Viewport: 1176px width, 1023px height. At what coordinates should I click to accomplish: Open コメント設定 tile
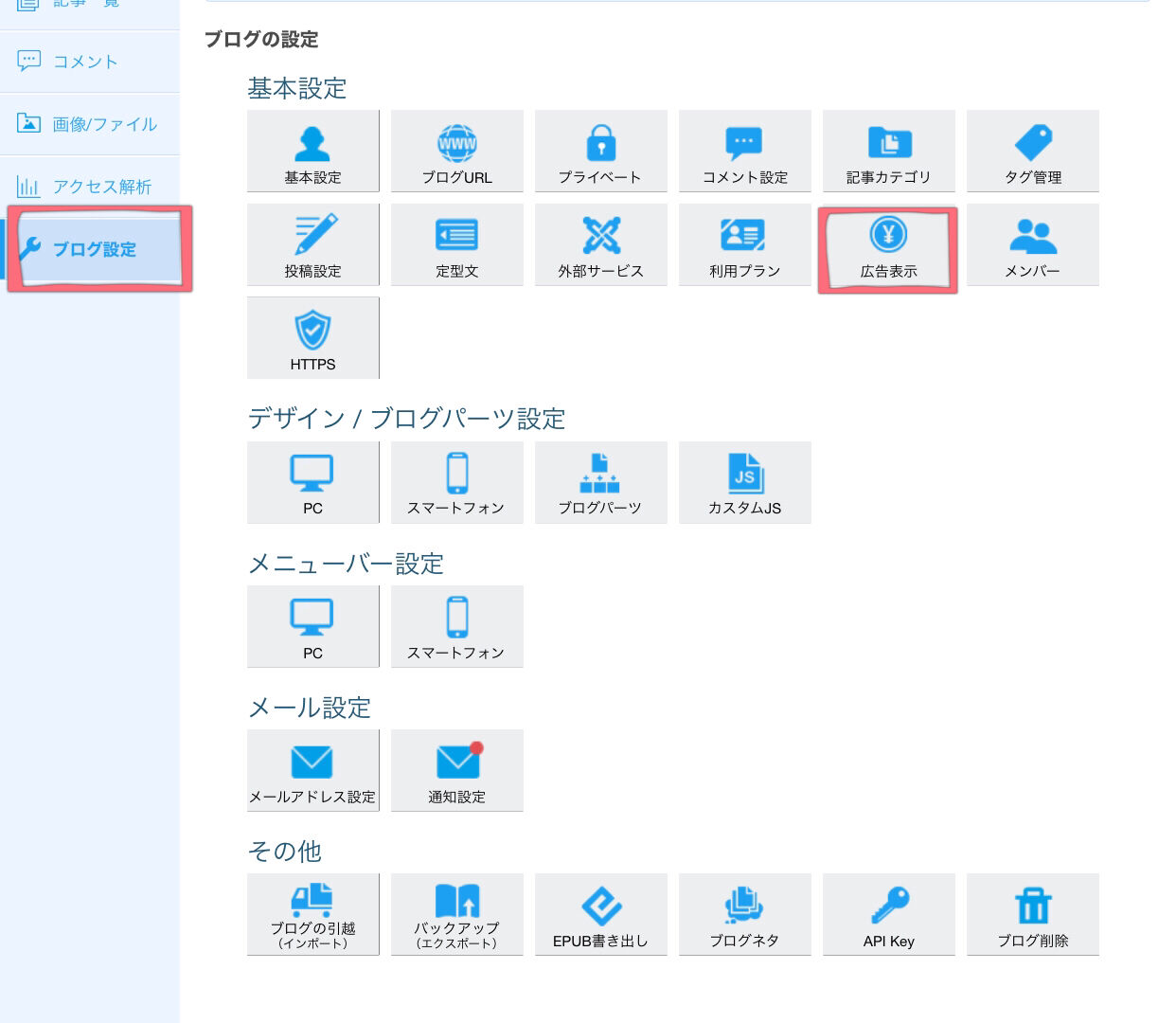(x=745, y=151)
